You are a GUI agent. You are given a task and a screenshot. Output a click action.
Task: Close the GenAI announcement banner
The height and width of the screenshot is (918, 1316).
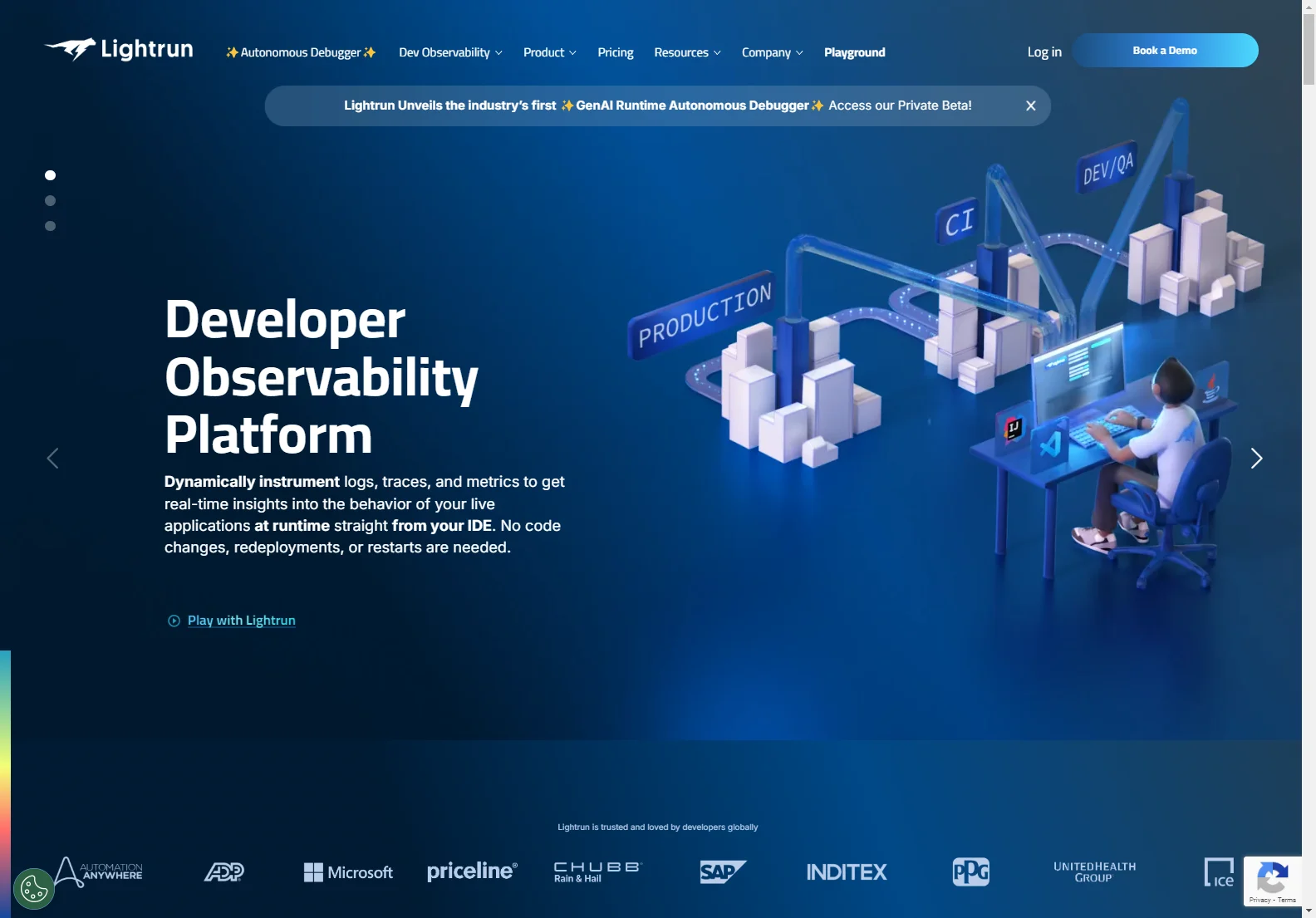tap(1030, 106)
